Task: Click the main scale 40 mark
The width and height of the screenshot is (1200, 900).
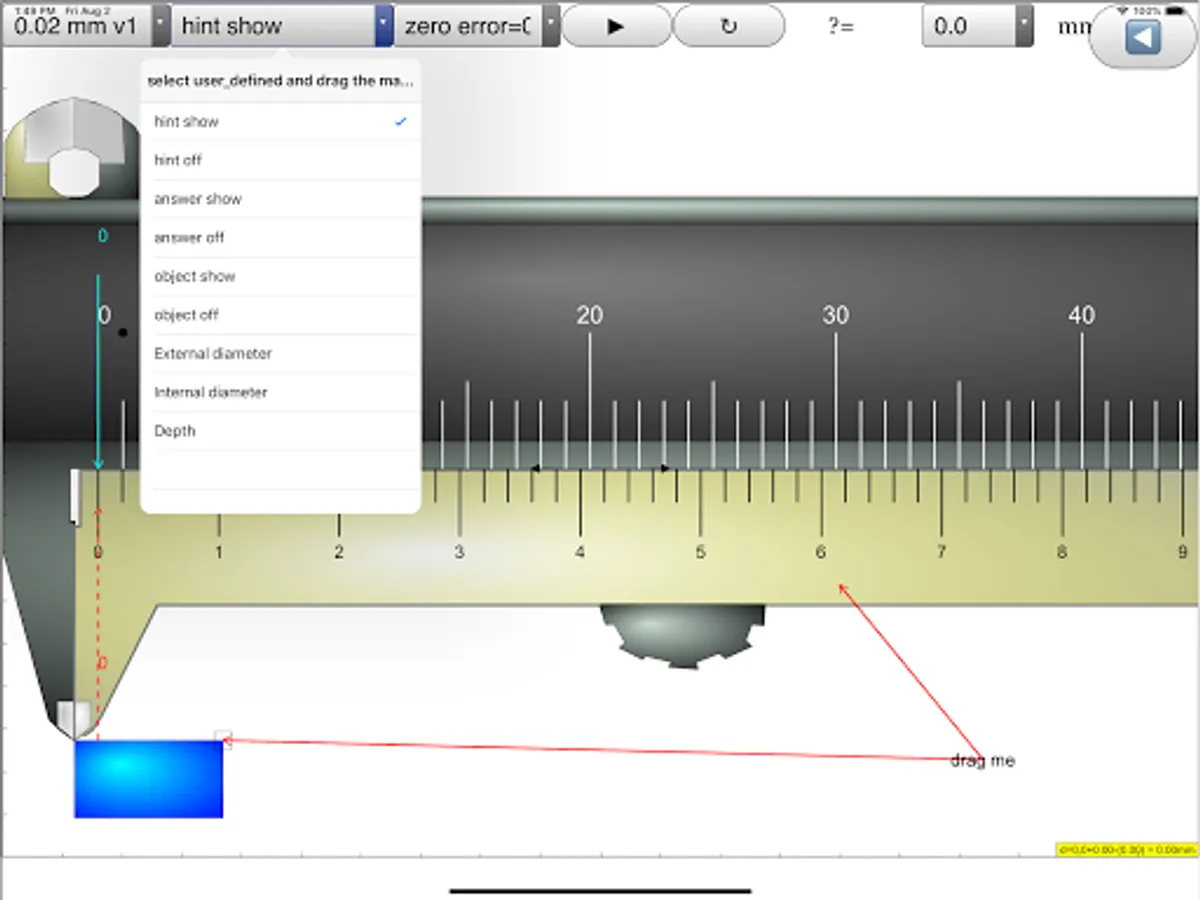Action: tap(1081, 316)
